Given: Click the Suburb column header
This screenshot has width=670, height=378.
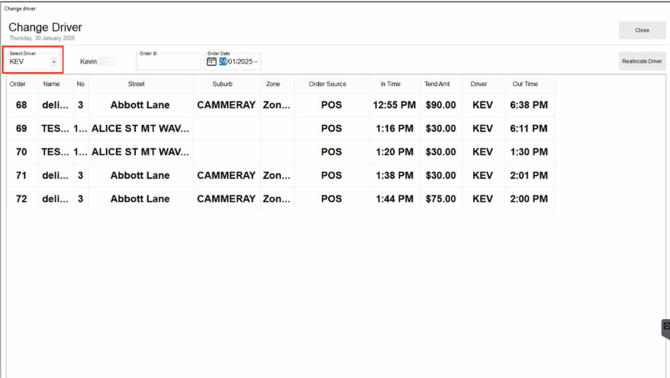Looking at the screenshot, I should [223, 84].
